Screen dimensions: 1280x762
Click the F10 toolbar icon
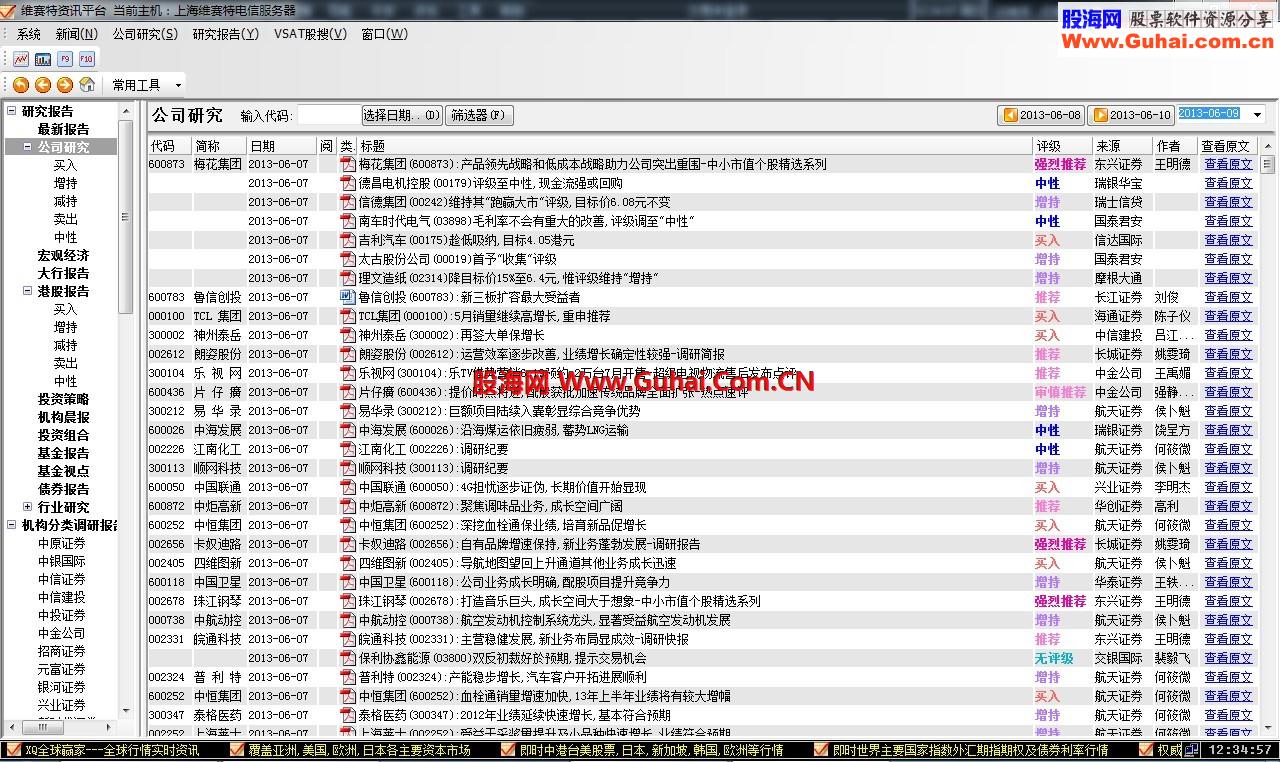pos(87,59)
